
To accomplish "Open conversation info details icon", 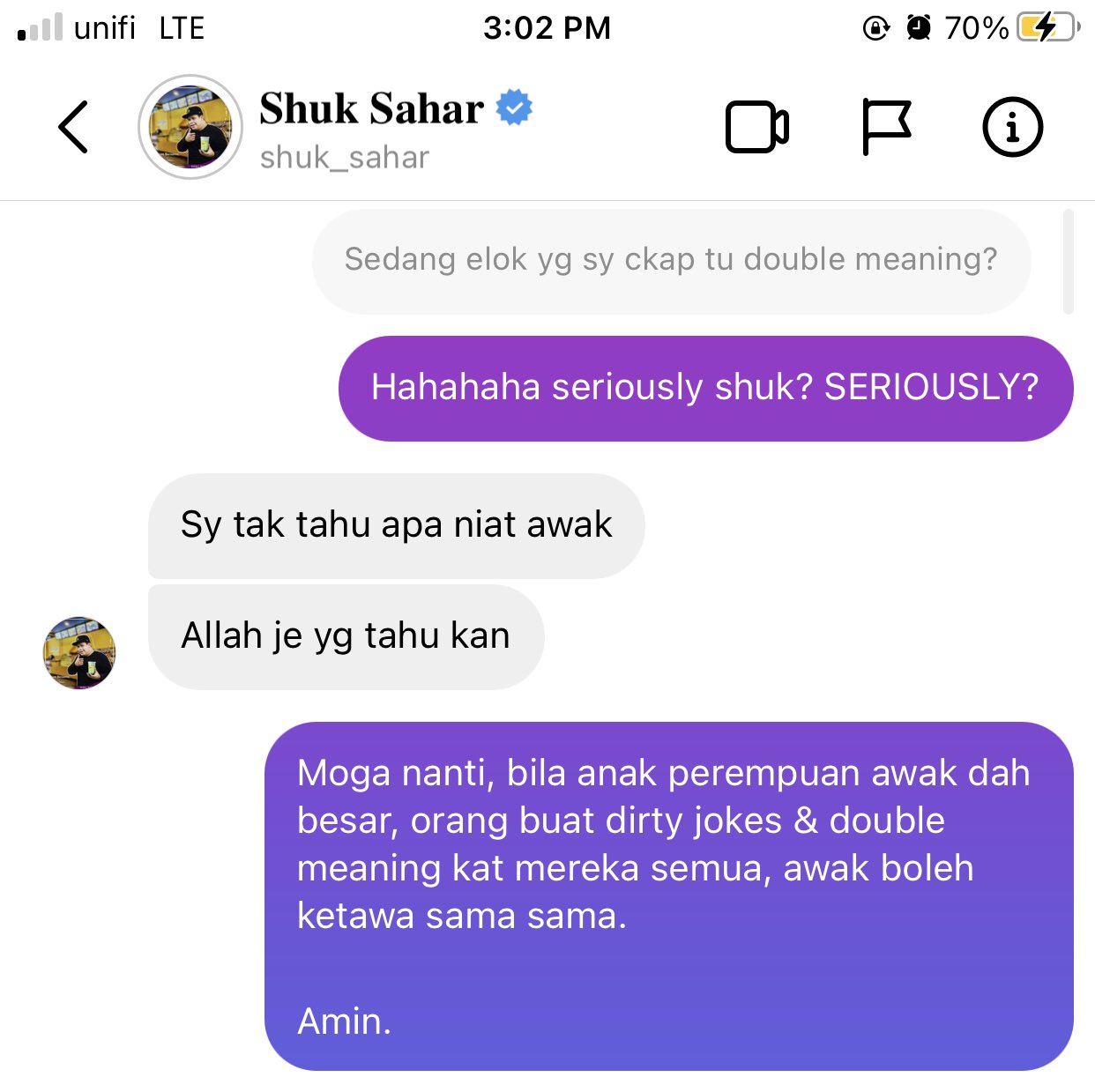I will [x=1012, y=127].
